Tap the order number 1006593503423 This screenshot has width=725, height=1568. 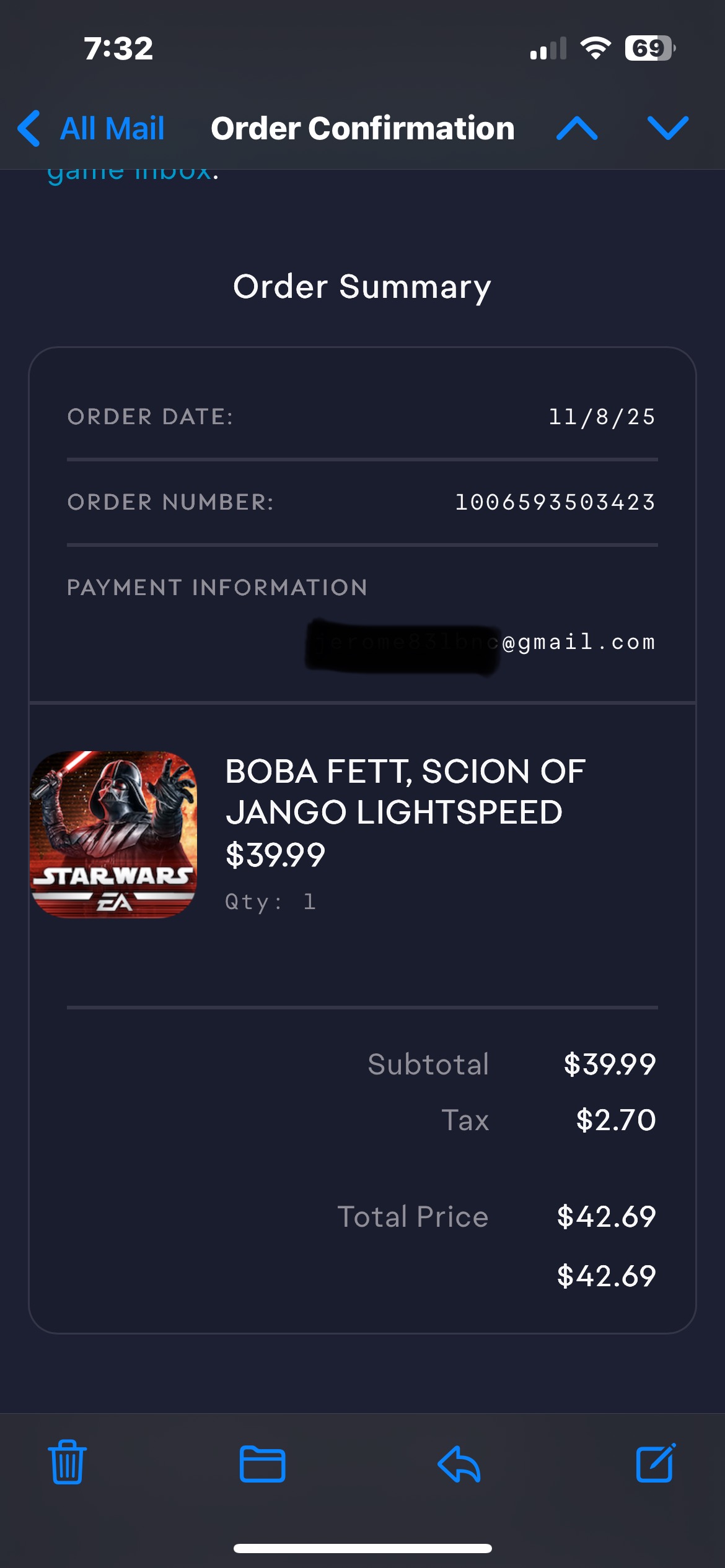555,502
